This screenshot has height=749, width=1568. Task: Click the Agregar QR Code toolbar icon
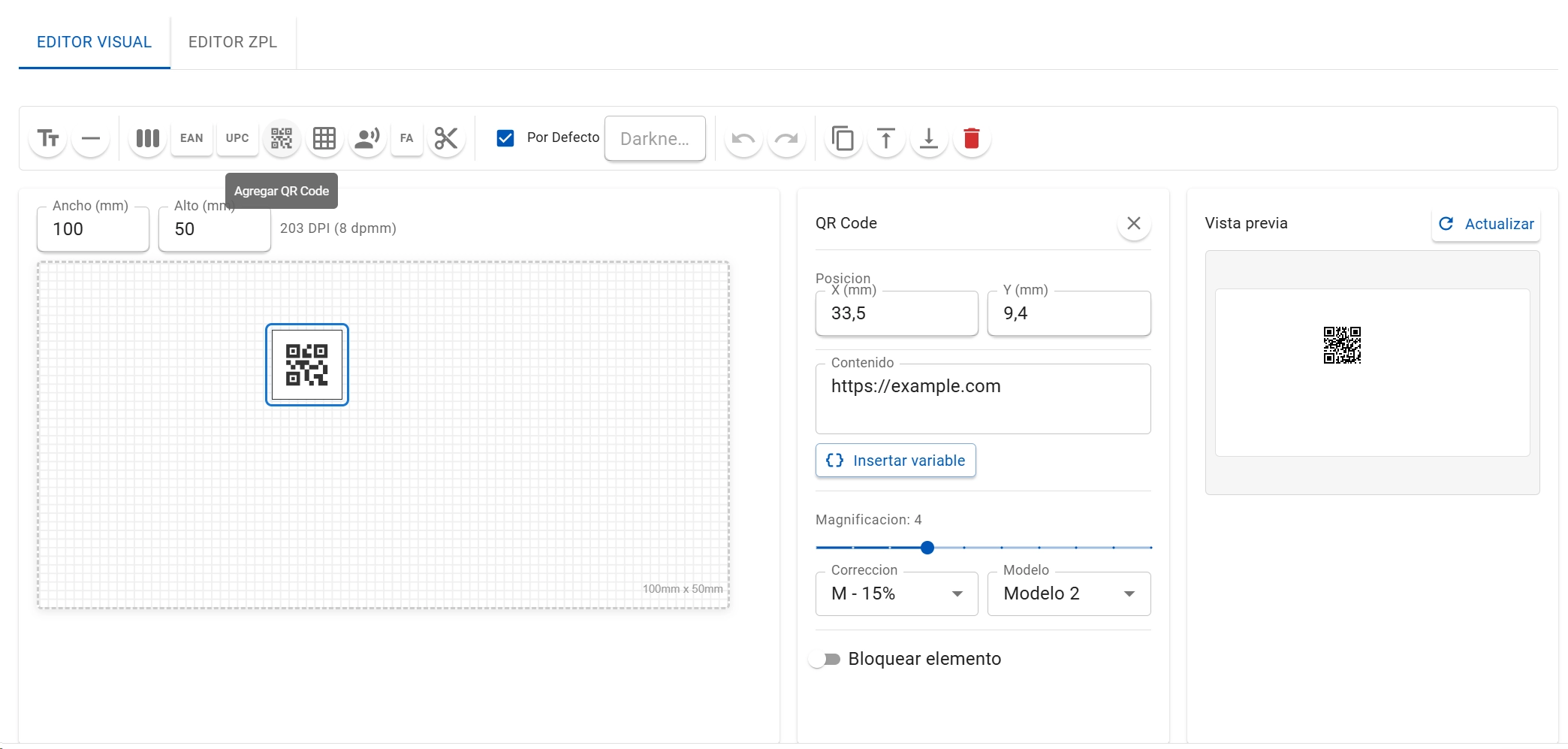click(x=282, y=138)
